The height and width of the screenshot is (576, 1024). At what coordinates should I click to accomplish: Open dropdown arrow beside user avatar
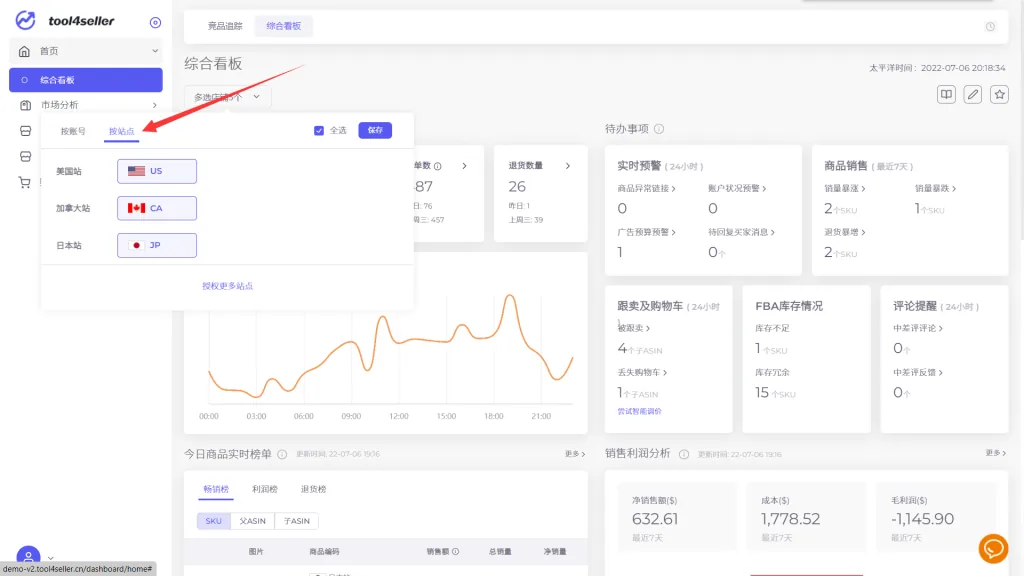(50, 558)
